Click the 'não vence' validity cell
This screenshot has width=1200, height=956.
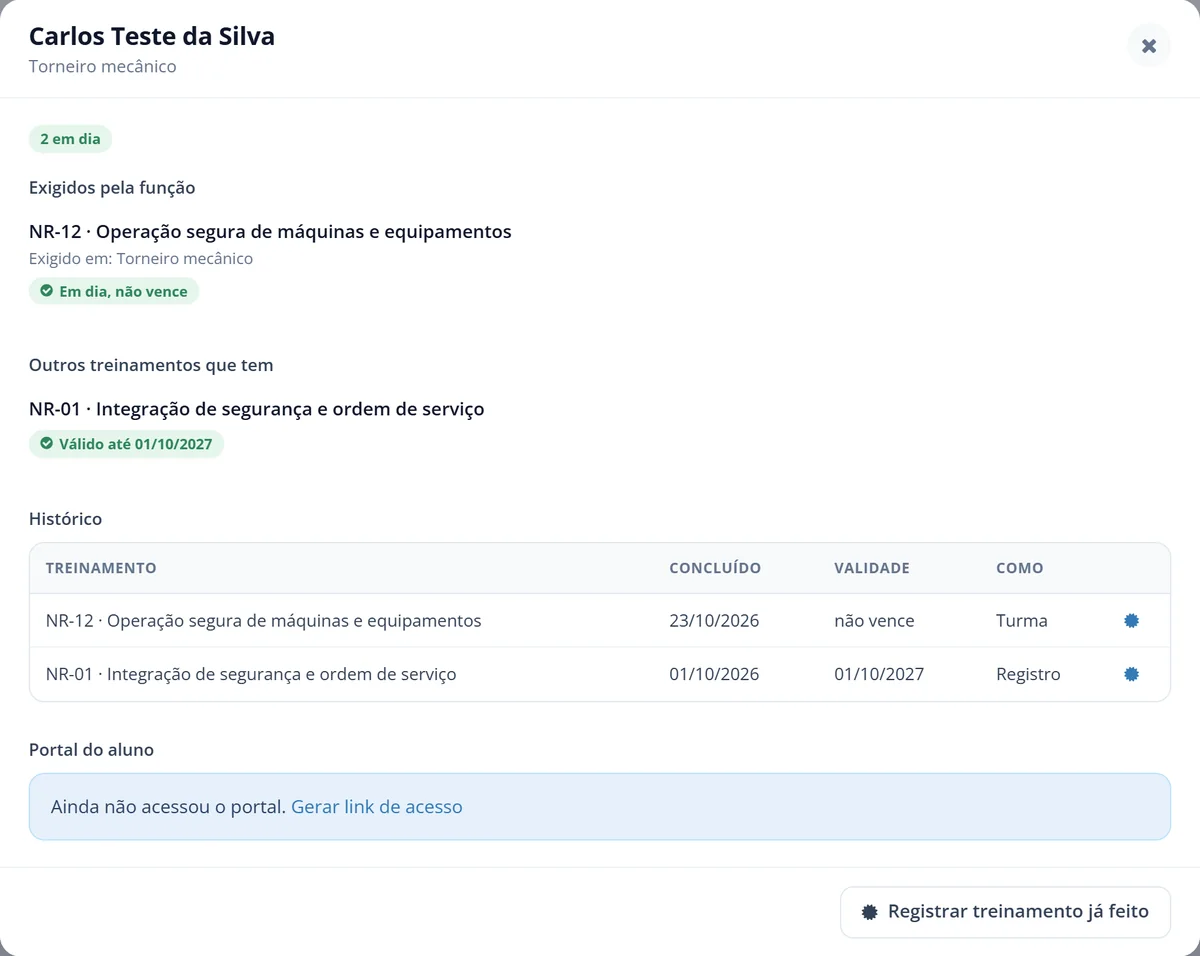click(x=874, y=621)
